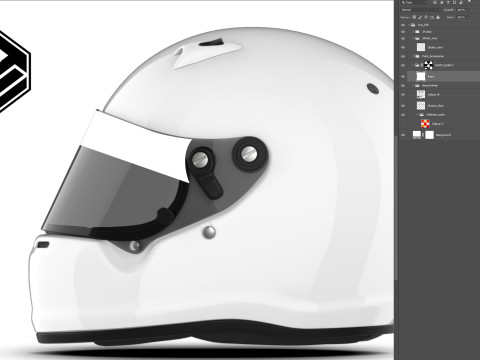Click the Selection_parts group folder icon

click(x=422, y=115)
